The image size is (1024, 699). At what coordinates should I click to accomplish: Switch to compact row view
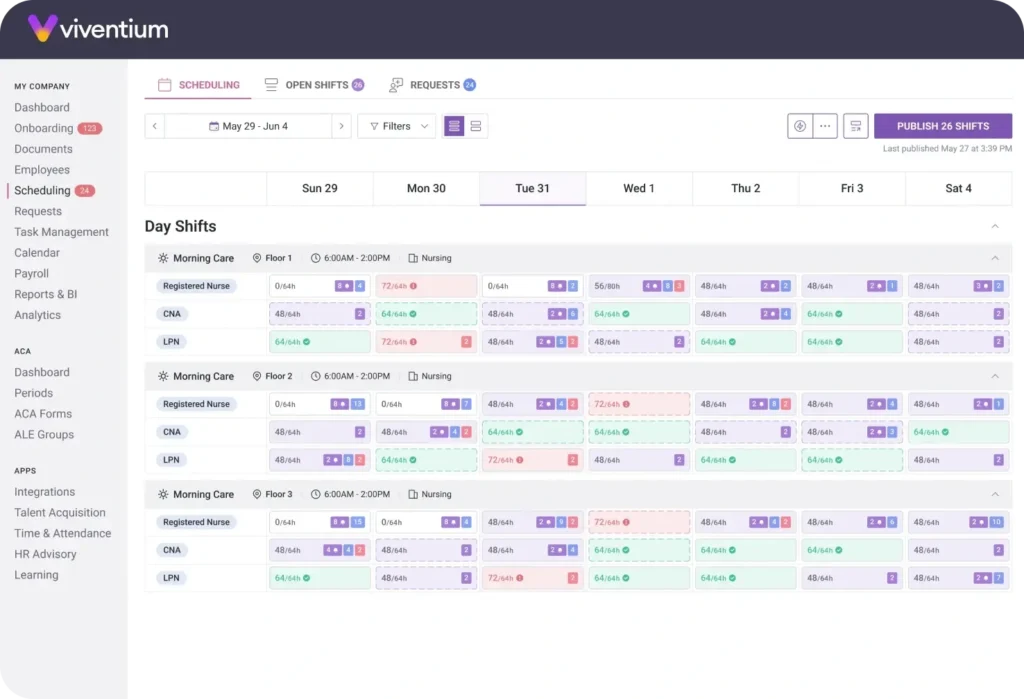(454, 126)
